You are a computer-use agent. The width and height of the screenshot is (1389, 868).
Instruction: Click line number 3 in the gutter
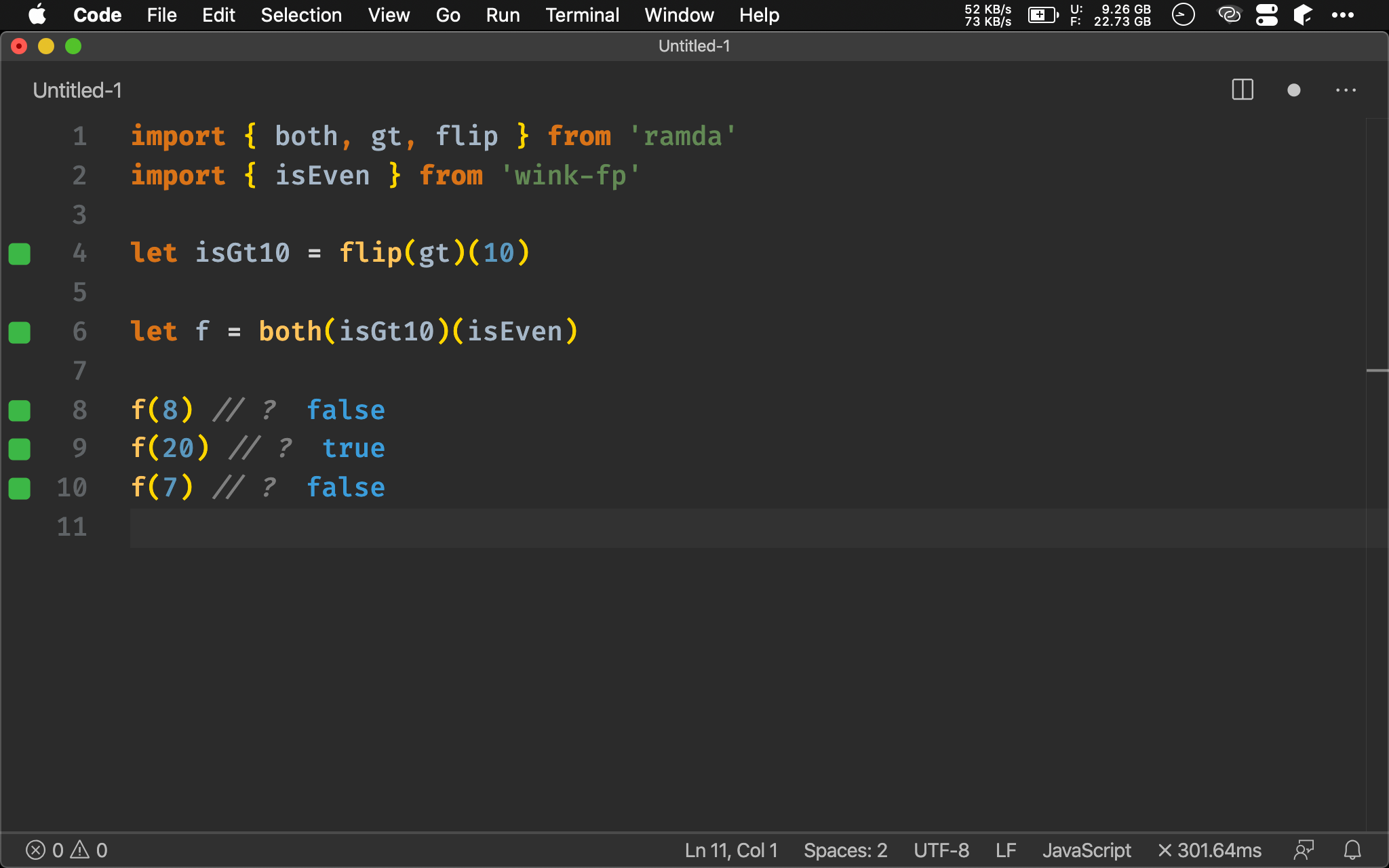point(79,214)
